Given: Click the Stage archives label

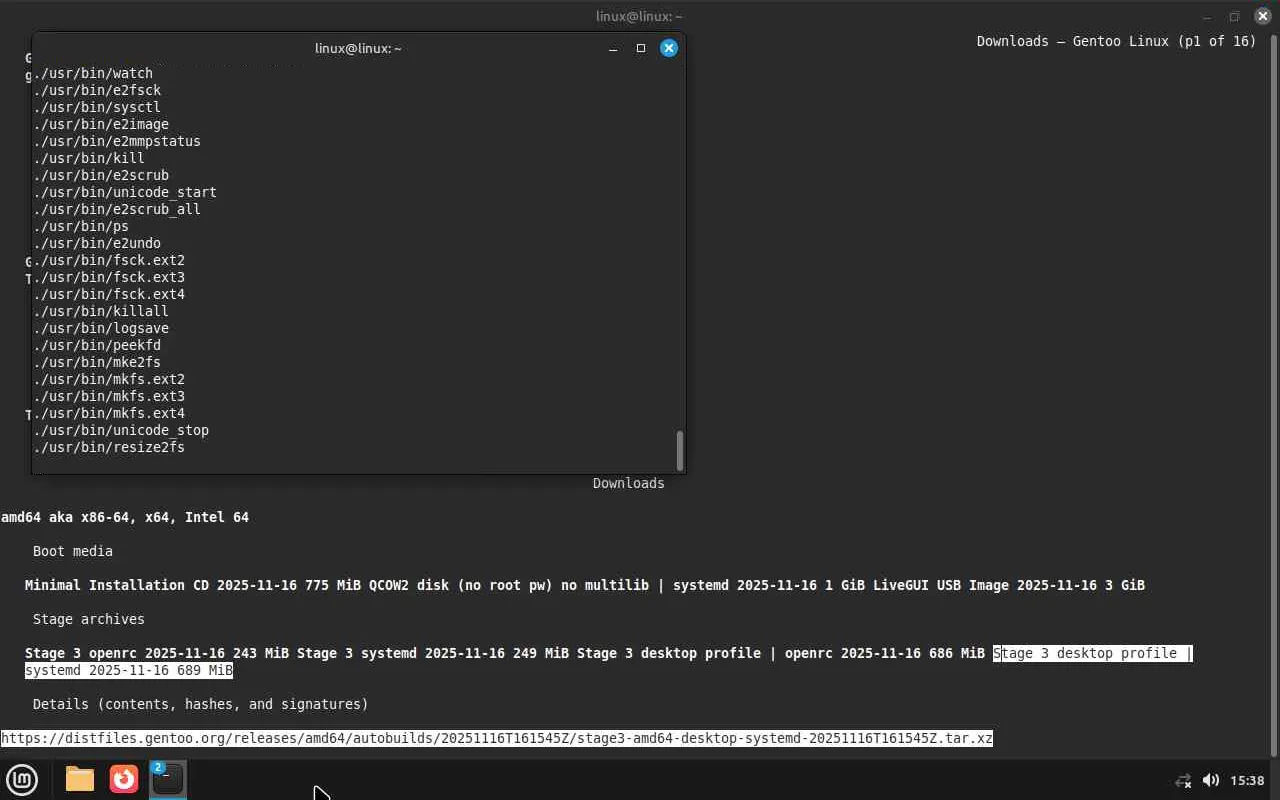Looking at the screenshot, I should tap(89, 619).
